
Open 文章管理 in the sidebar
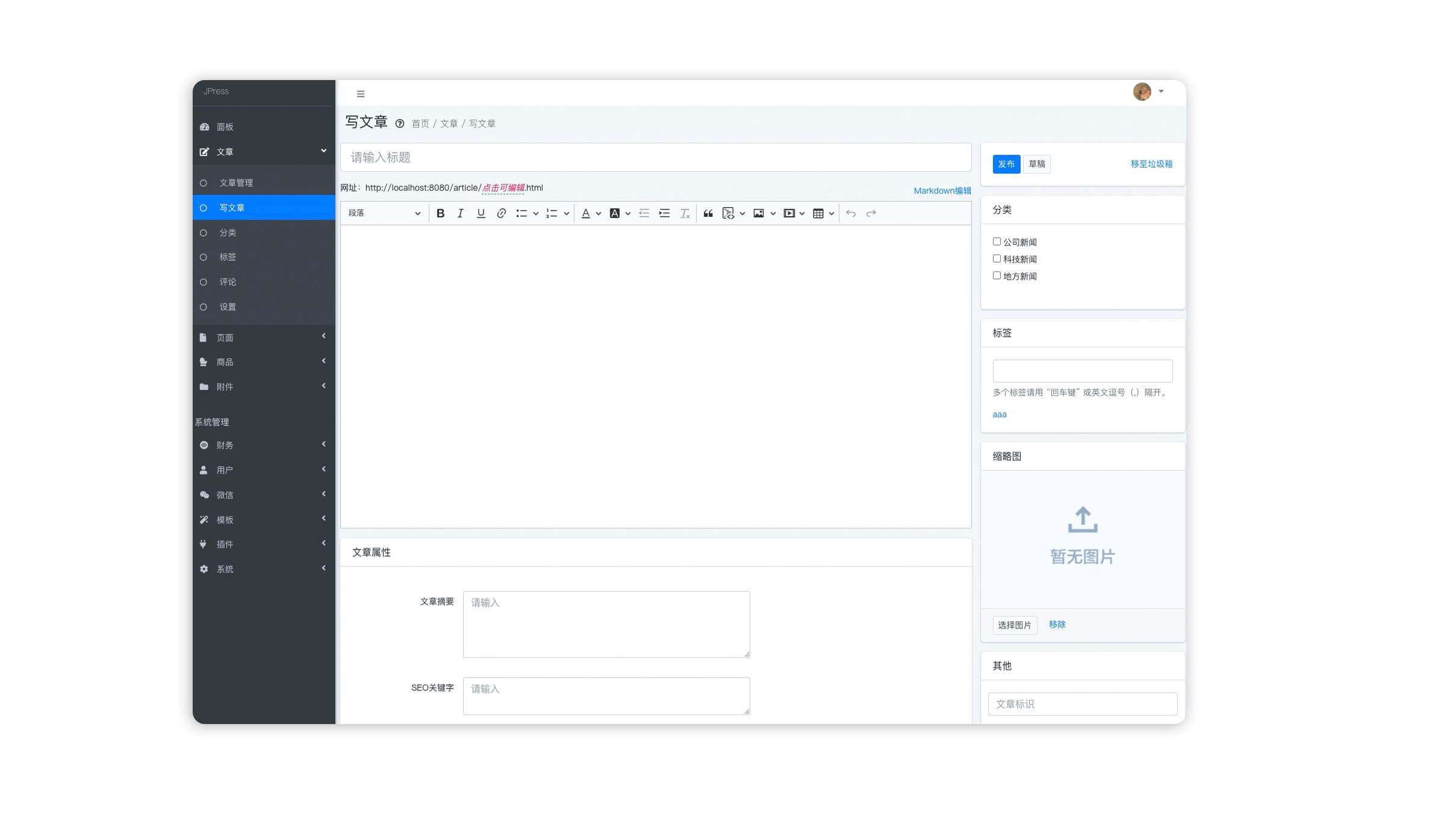(236, 183)
